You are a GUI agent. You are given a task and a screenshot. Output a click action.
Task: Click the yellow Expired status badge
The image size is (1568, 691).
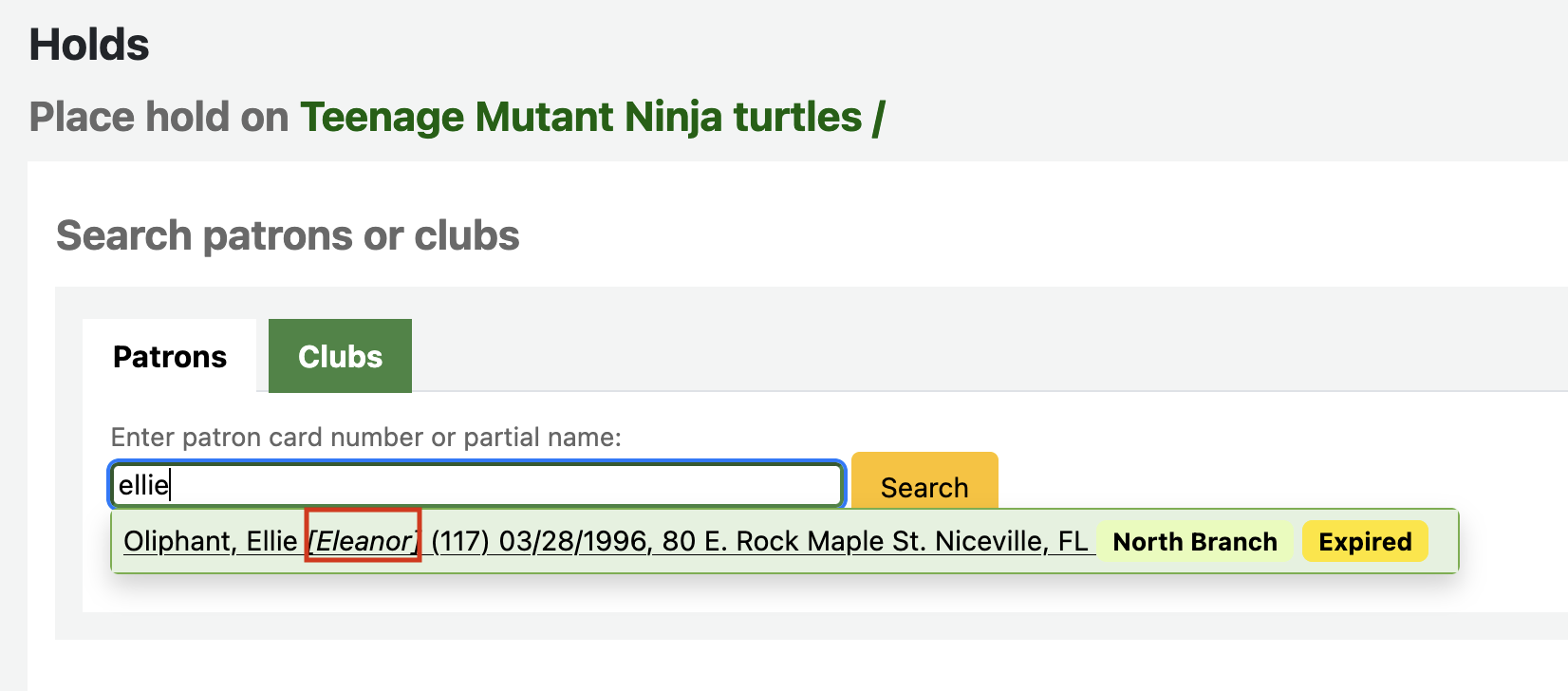coord(1364,542)
